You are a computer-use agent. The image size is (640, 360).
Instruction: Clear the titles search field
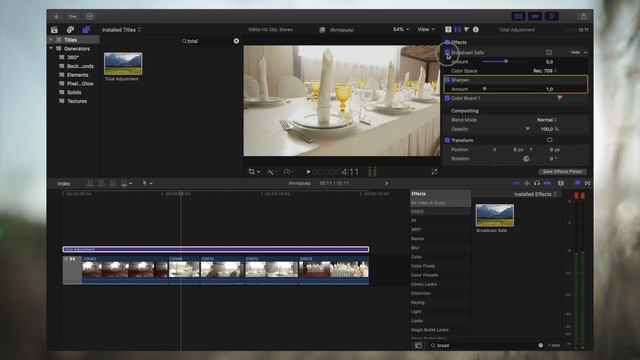[236, 41]
